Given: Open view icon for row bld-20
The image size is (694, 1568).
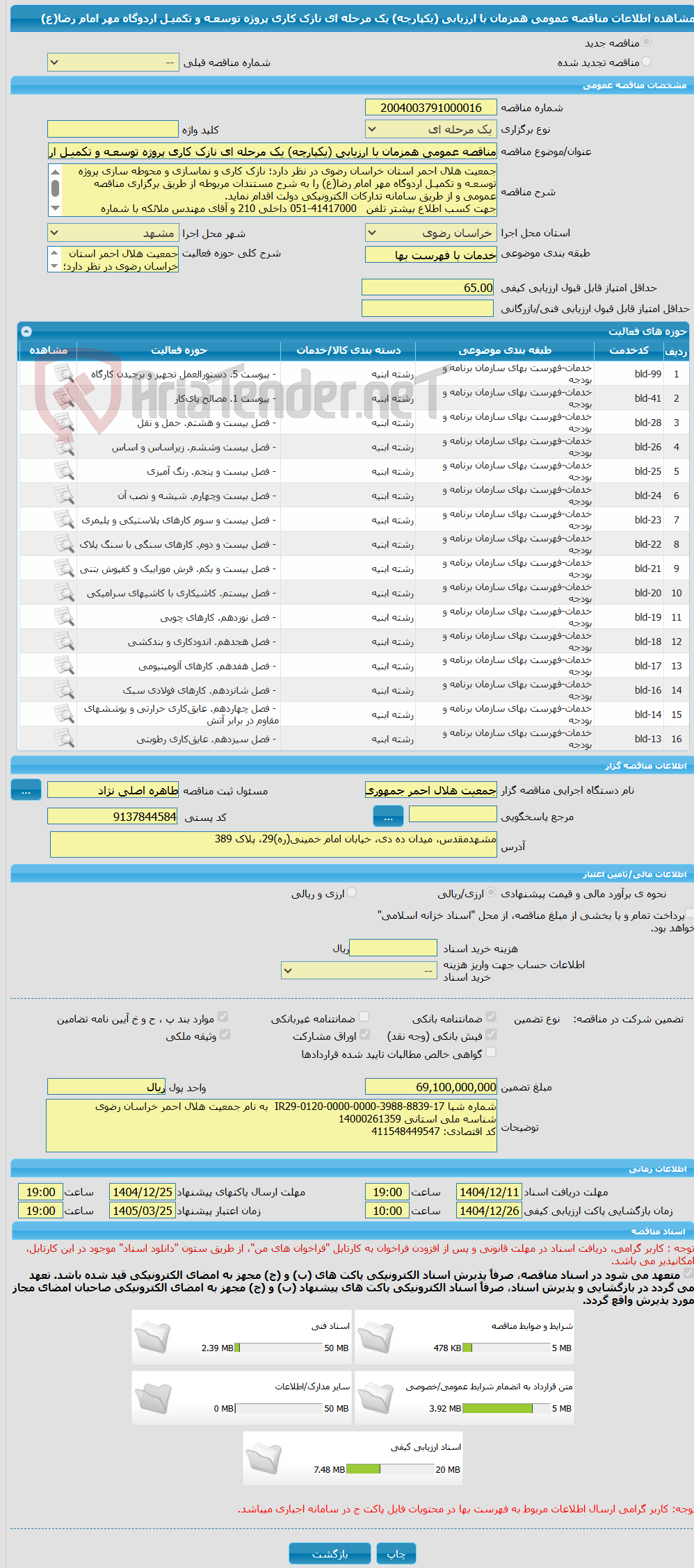Looking at the screenshot, I should point(64,593).
